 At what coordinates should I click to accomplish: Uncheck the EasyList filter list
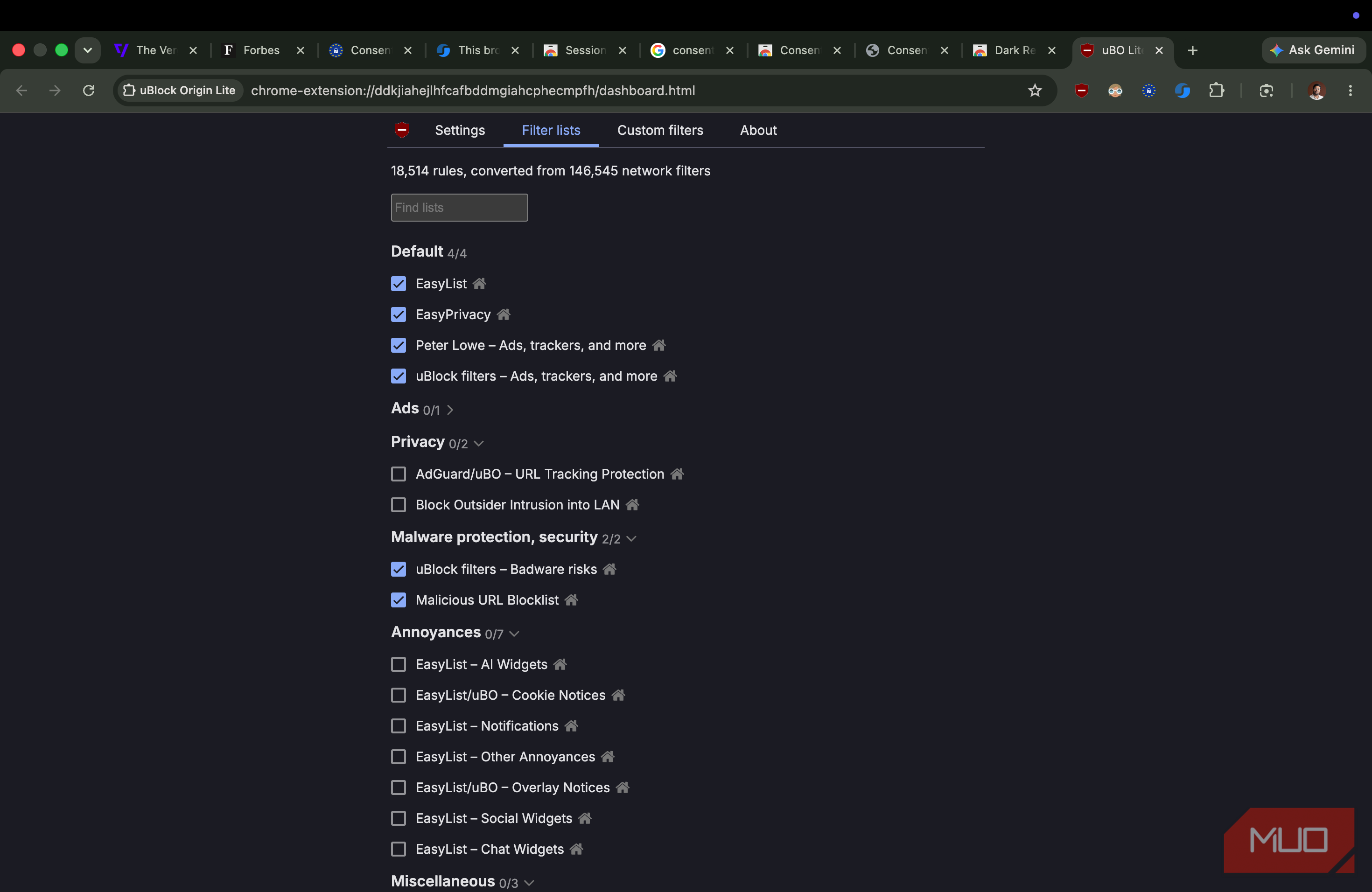pos(399,284)
